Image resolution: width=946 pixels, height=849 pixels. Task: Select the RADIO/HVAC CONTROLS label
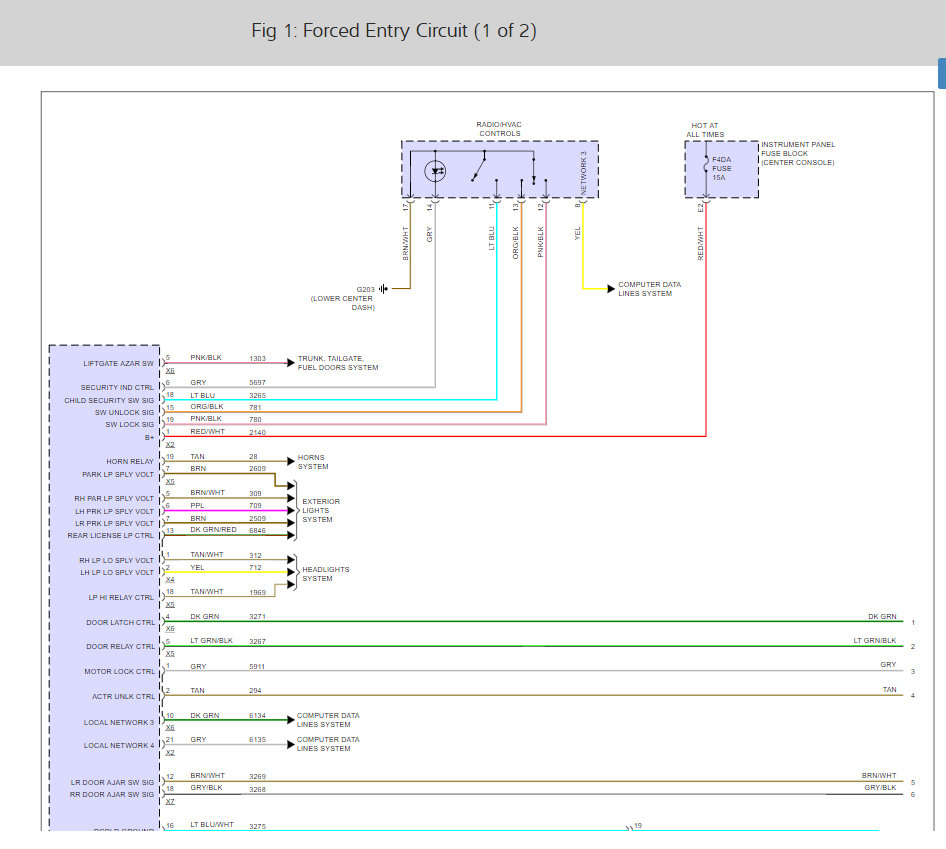coord(499,129)
